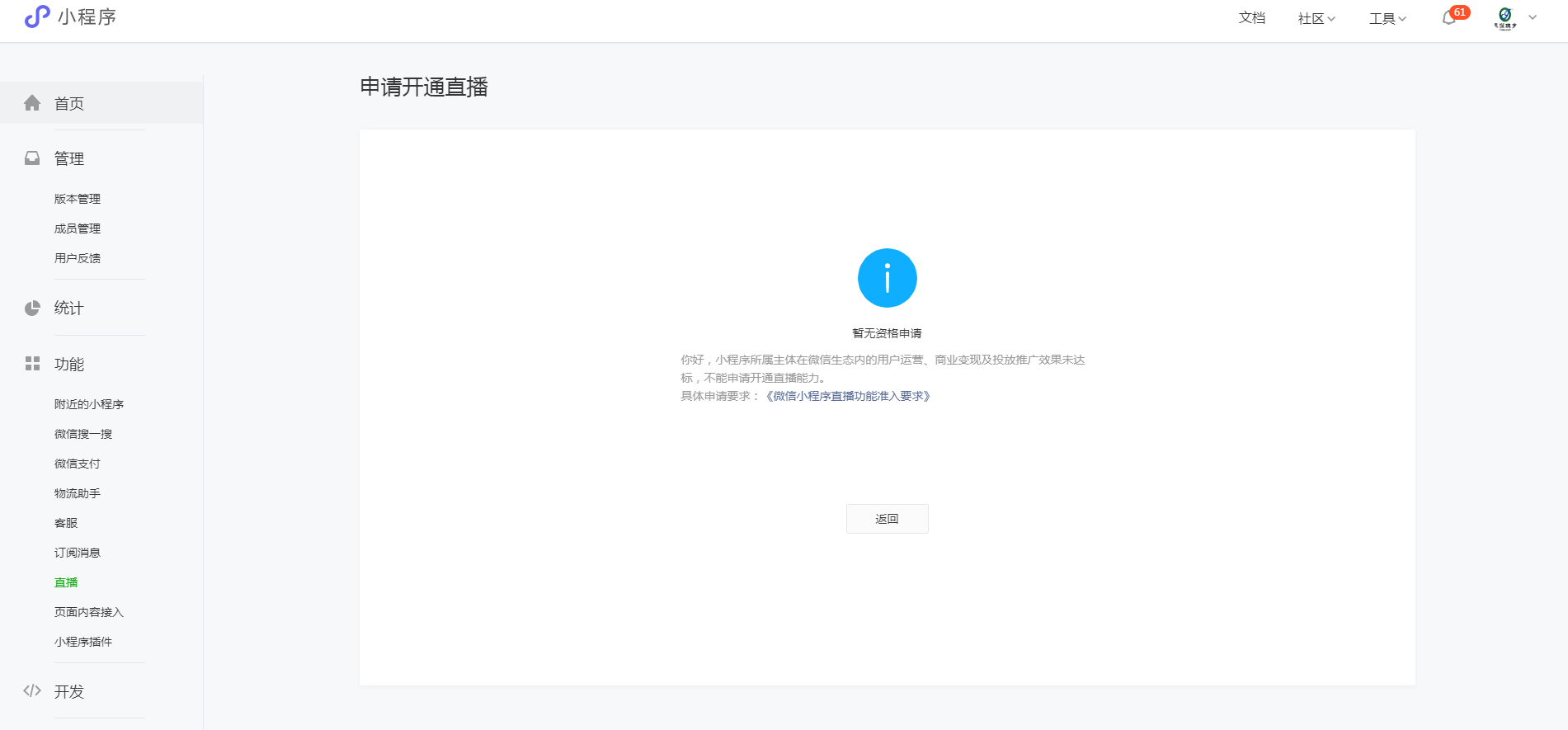This screenshot has height=730, width=1568.
Task: Open the notification bell icon
Action: [x=1448, y=18]
